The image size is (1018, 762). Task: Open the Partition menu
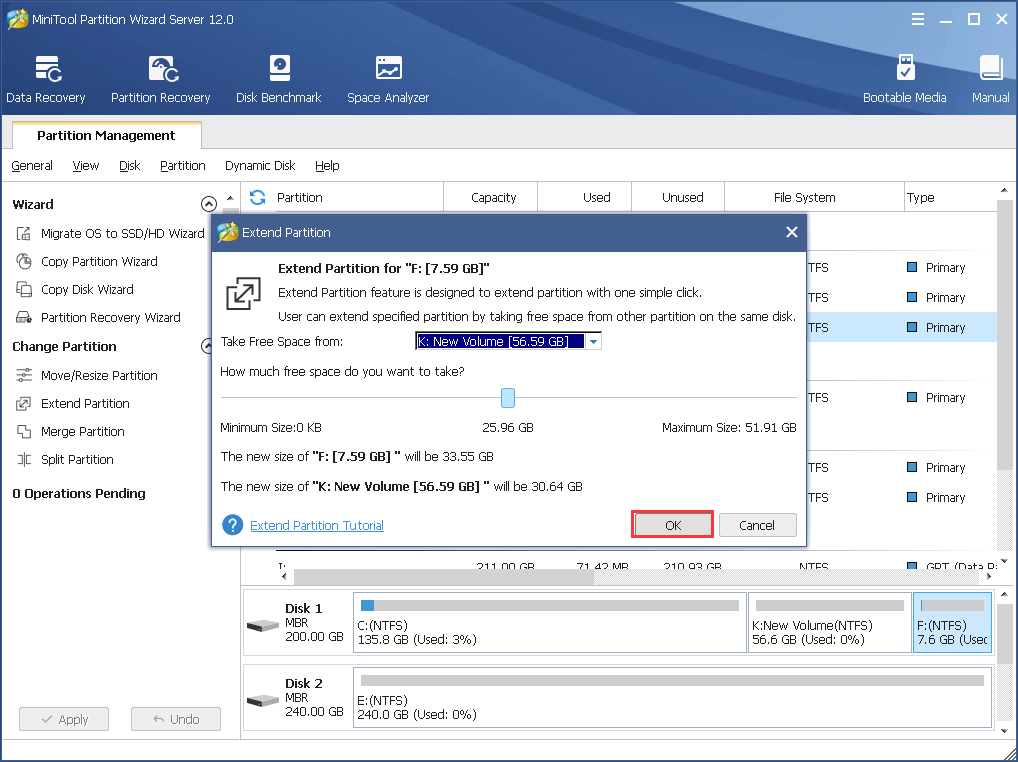[182, 166]
